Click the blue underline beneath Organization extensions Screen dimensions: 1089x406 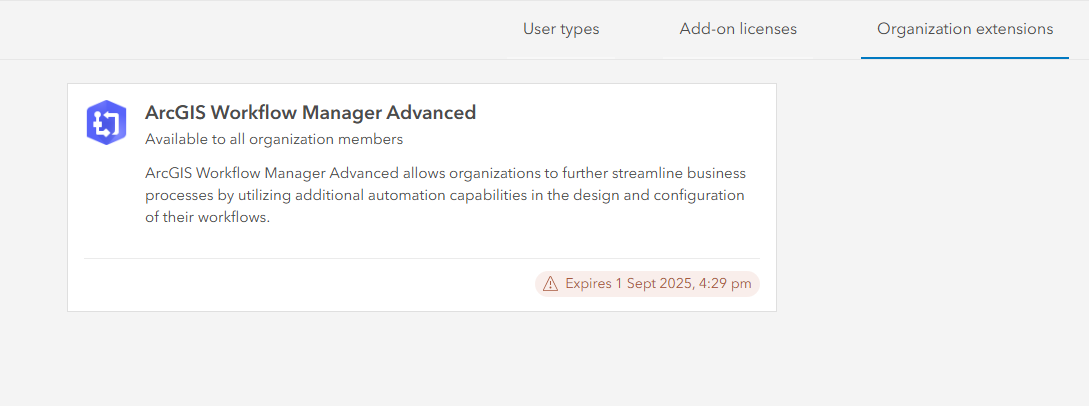click(x=965, y=58)
